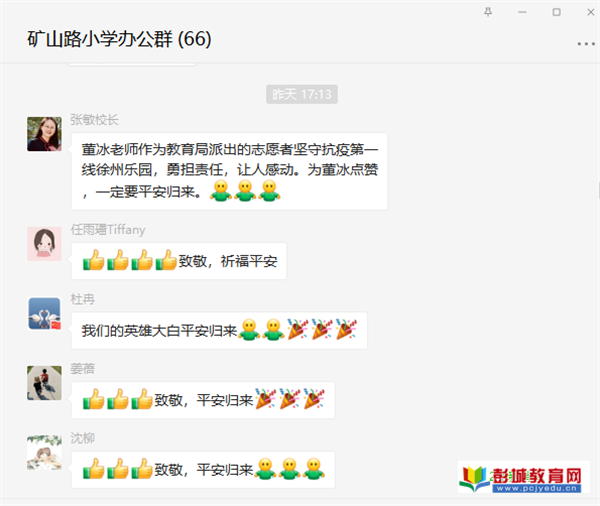Click the sender name 任雨珊Tiffany
The width and height of the screenshot is (600, 506).
click(x=108, y=230)
